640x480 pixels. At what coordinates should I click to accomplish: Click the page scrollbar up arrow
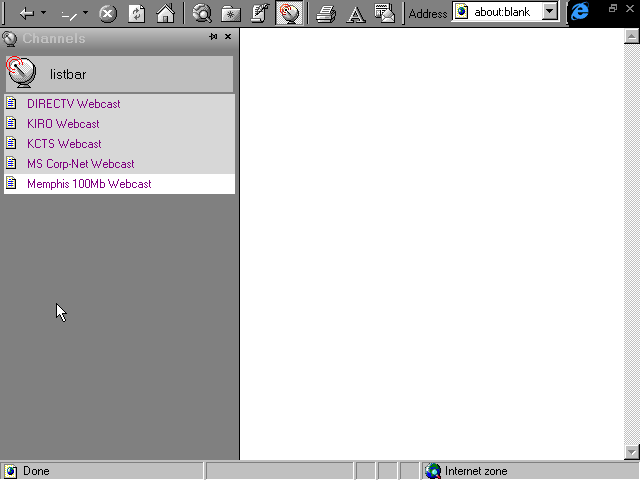(631, 37)
